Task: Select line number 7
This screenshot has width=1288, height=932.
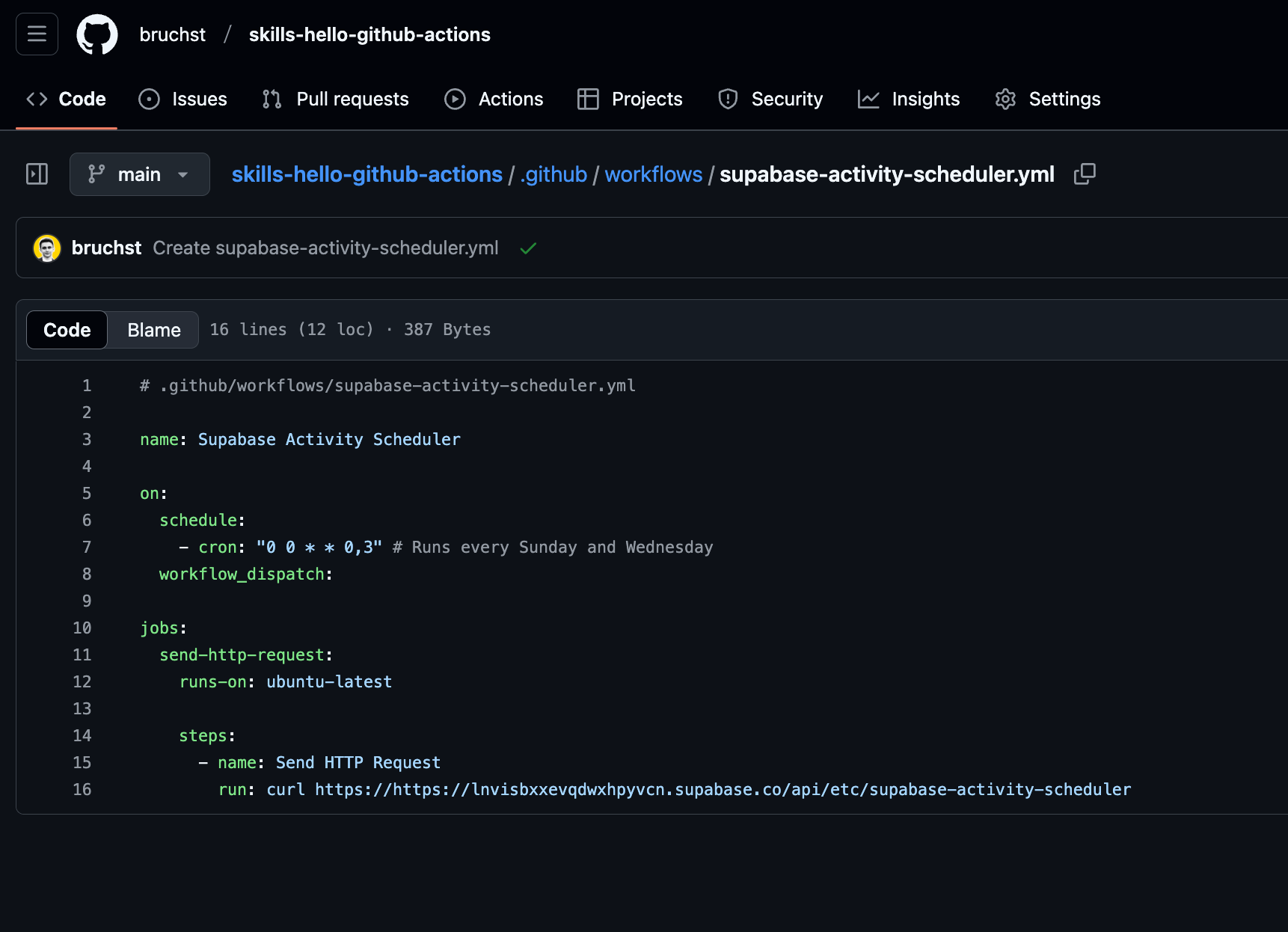Action: (87, 548)
